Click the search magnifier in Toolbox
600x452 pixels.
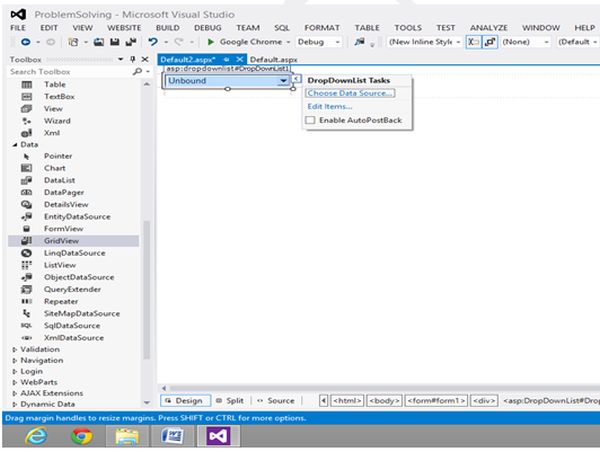(137, 72)
